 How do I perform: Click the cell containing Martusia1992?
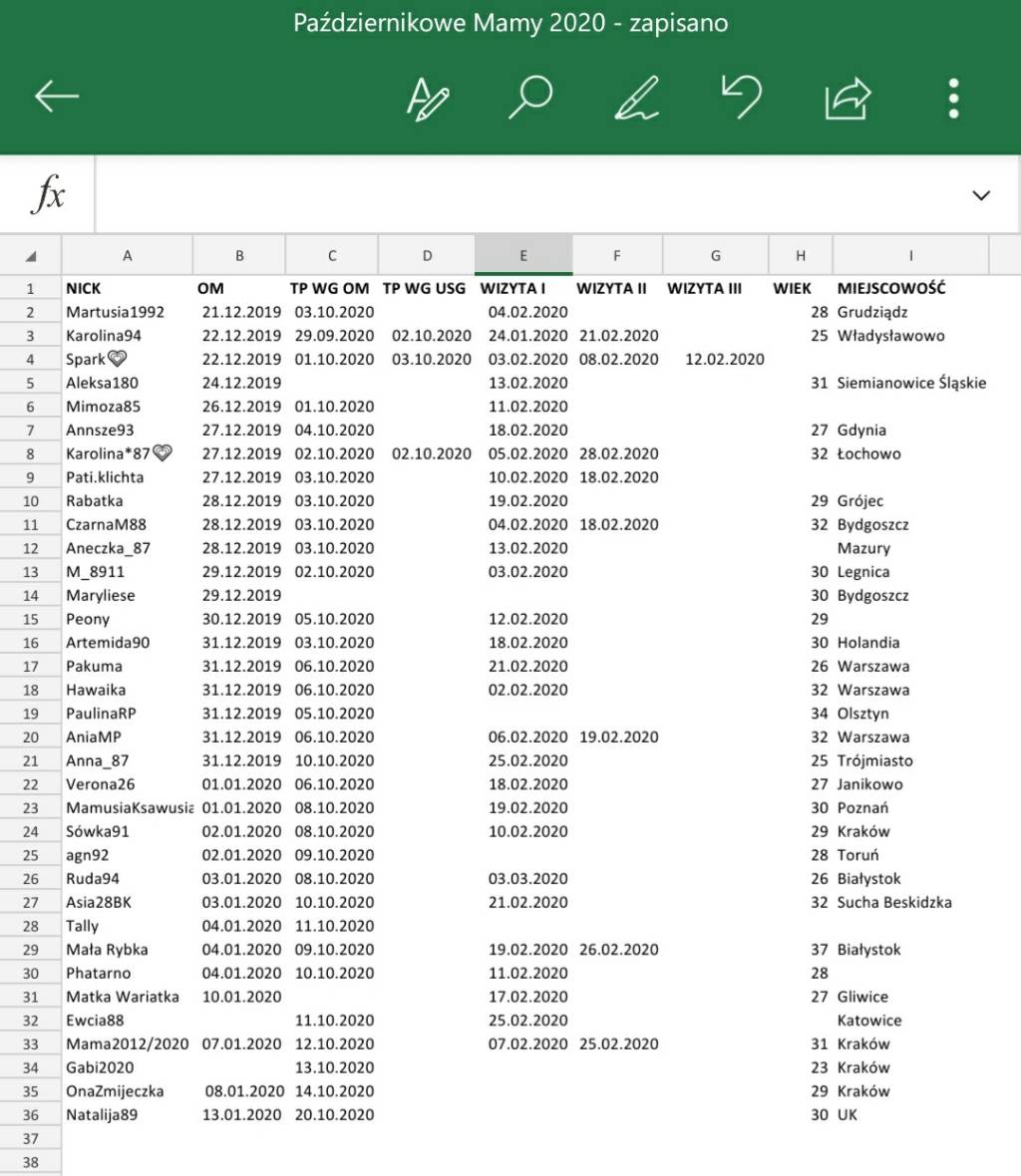(127, 312)
